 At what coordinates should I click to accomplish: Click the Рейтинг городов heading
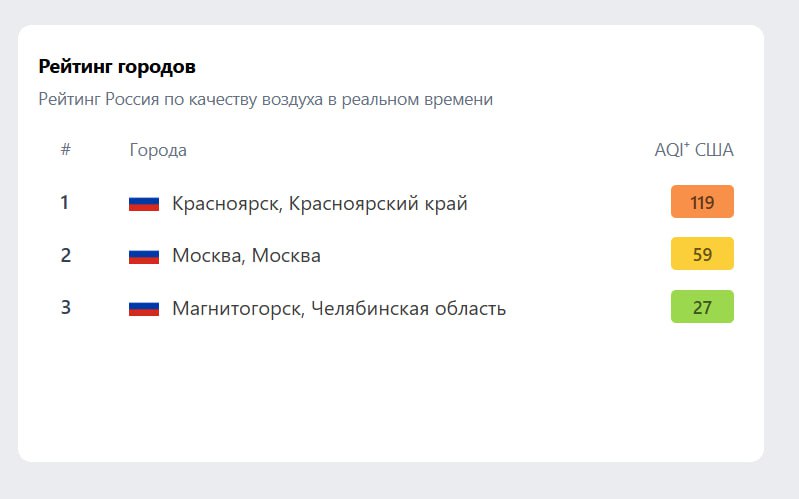[117, 67]
